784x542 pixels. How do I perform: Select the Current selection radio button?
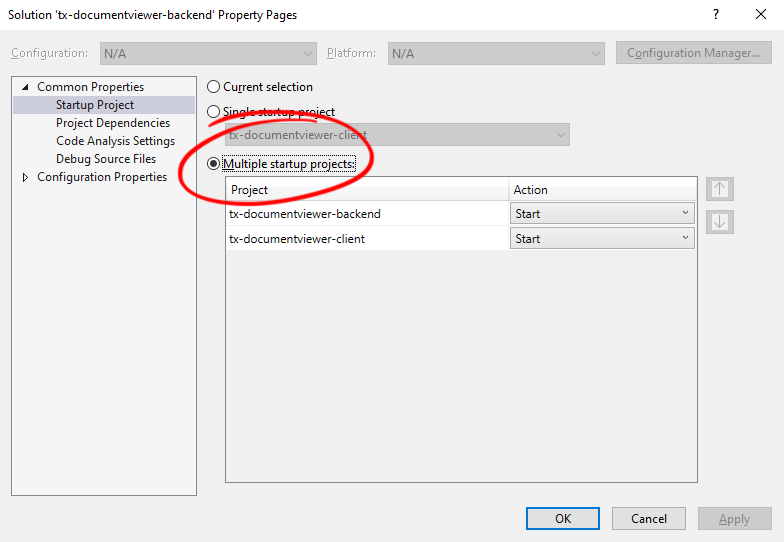214,87
